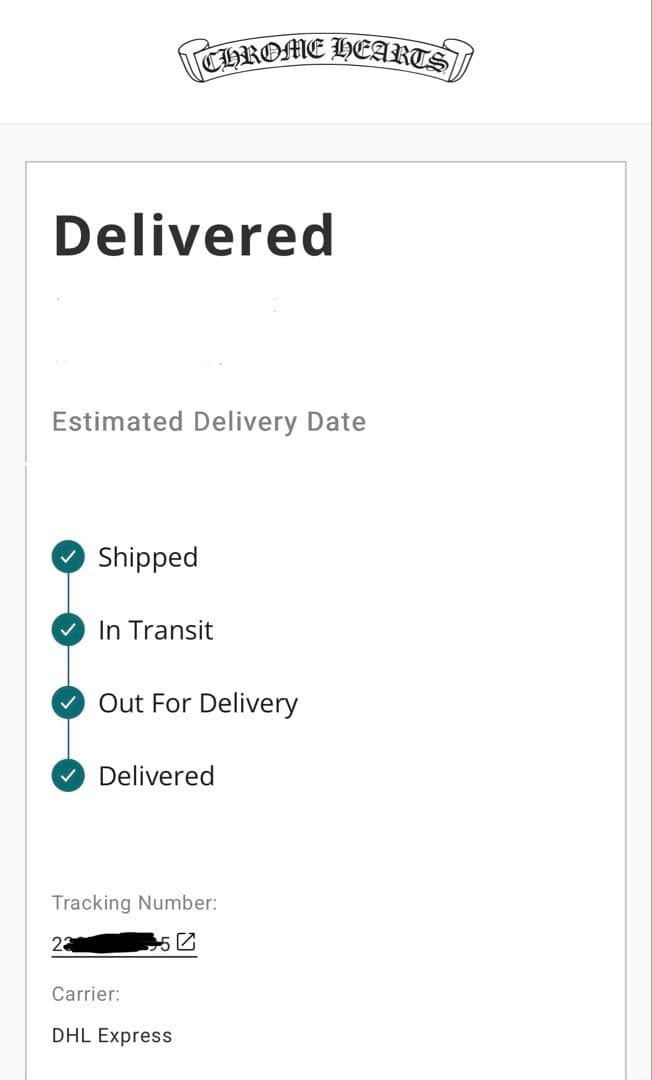Viewport: 652px width, 1080px height.
Task: Select the Out For Delivery status label
Action: (x=198, y=703)
